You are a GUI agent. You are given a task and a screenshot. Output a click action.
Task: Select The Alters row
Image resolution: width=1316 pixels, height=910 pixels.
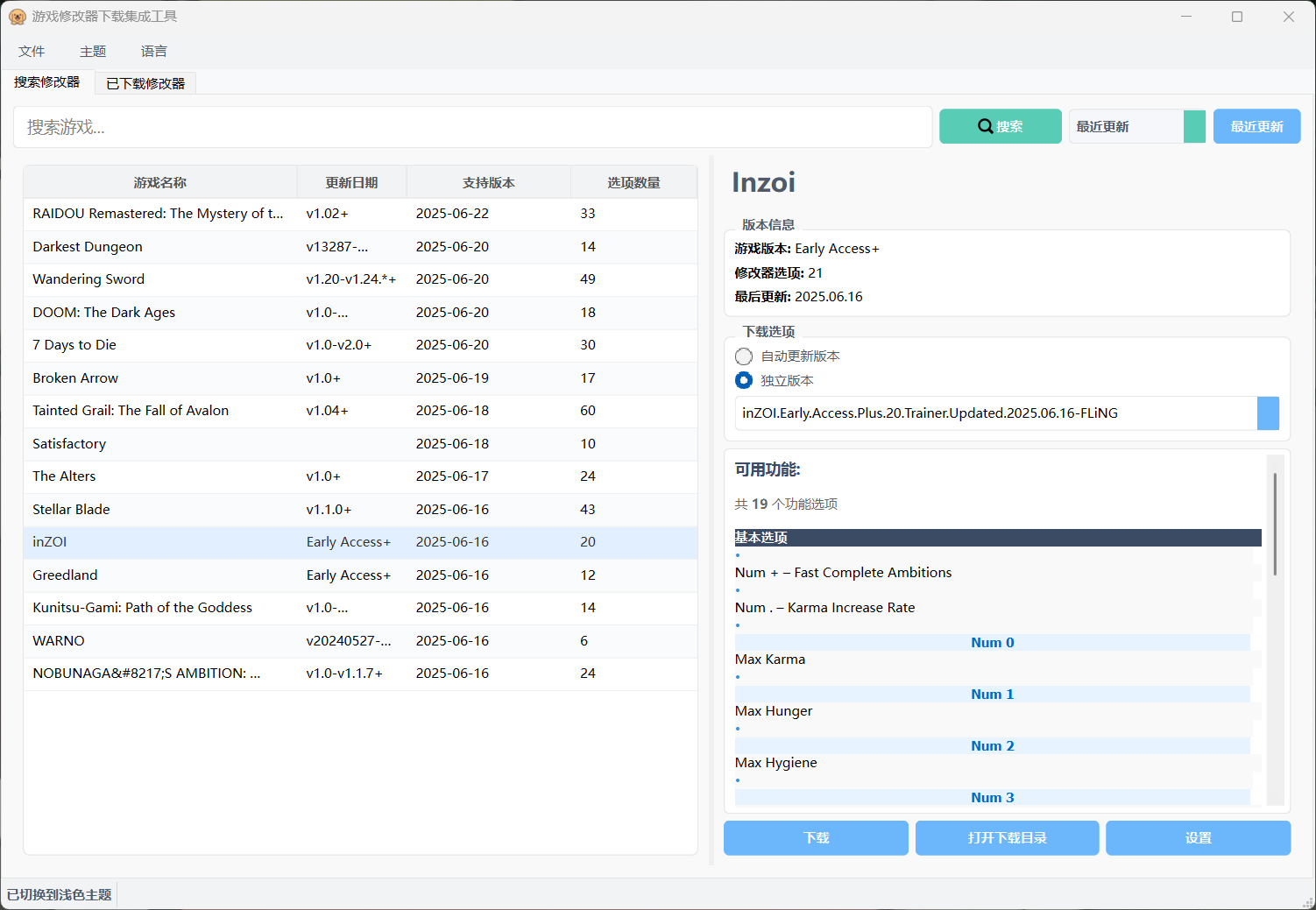pyautogui.click(x=361, y=476)
